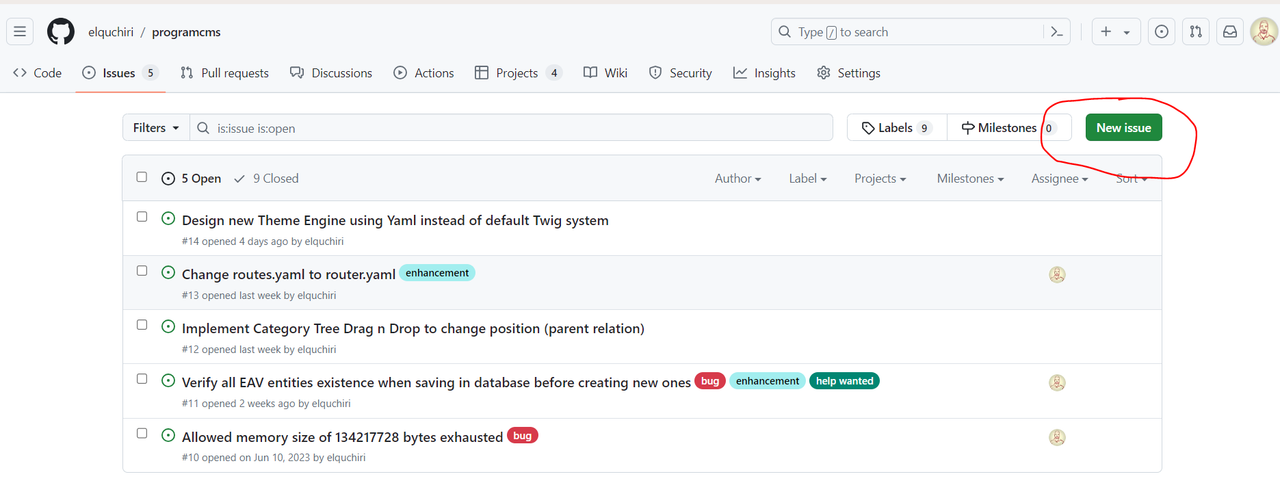Open the Label filter dropdown
1280x496 pixels.
808,178
